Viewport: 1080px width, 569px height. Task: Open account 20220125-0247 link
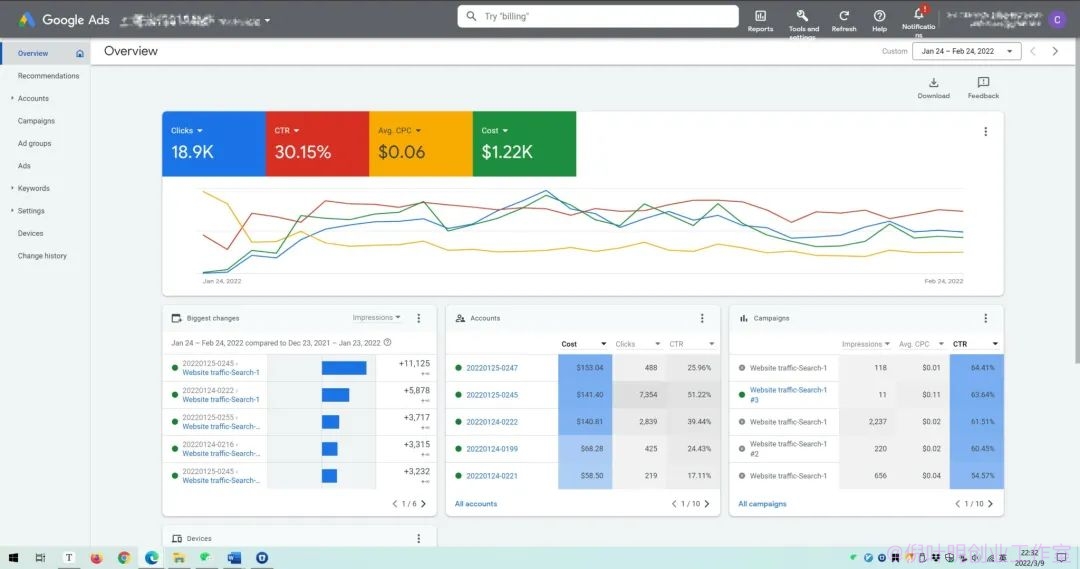click(492, 368)
